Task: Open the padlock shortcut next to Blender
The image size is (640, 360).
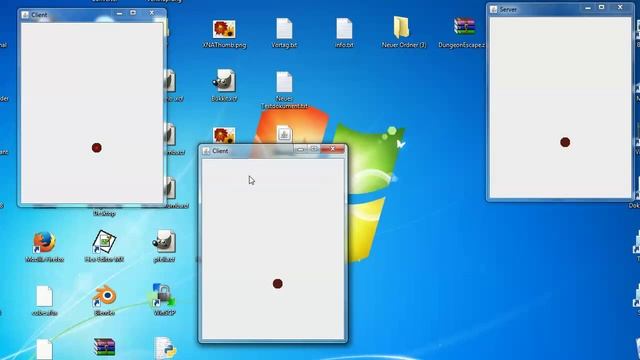Action: [164, 295]
